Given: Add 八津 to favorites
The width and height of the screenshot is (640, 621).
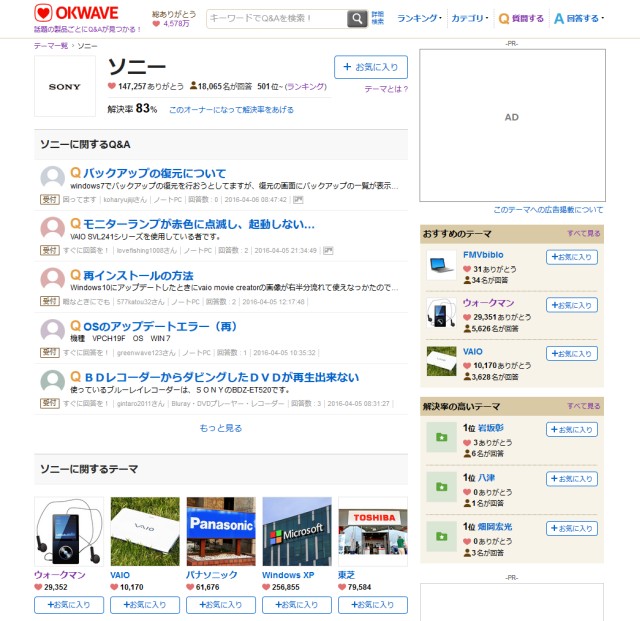Looking at the screenshot, I should tap(572, 479).
